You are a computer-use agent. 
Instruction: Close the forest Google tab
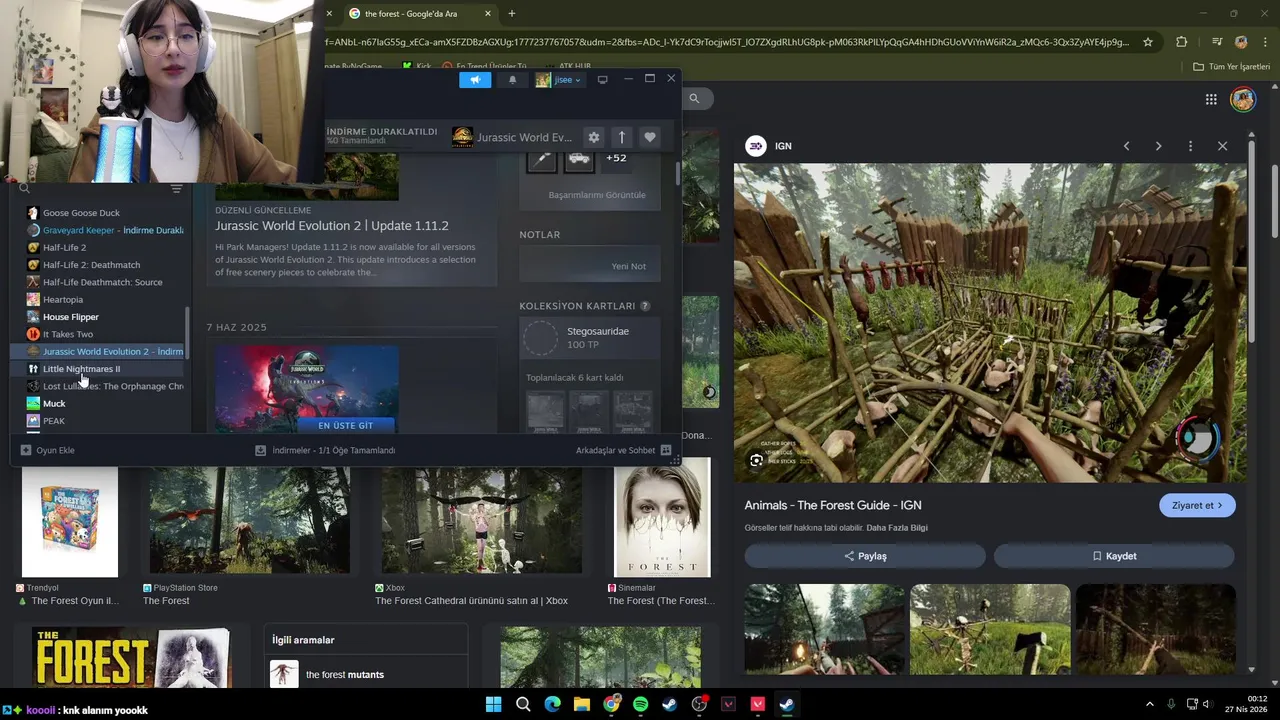point(488,13)
